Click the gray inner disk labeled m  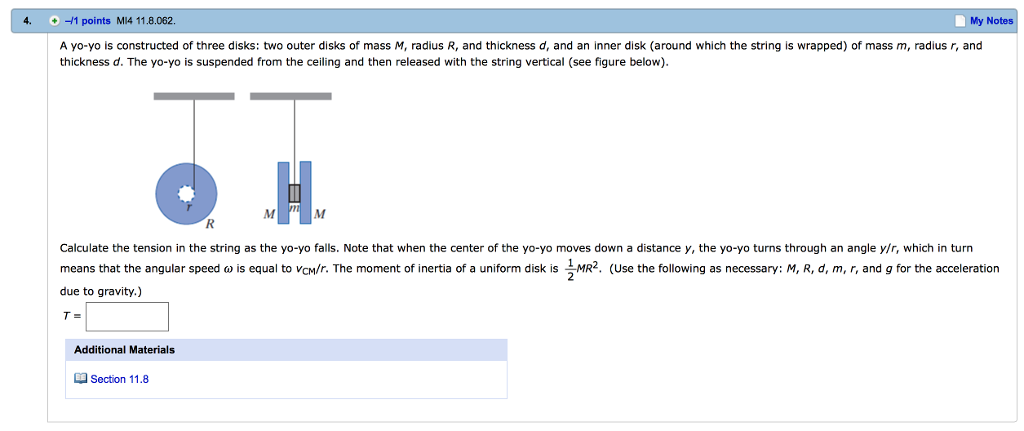294,192
